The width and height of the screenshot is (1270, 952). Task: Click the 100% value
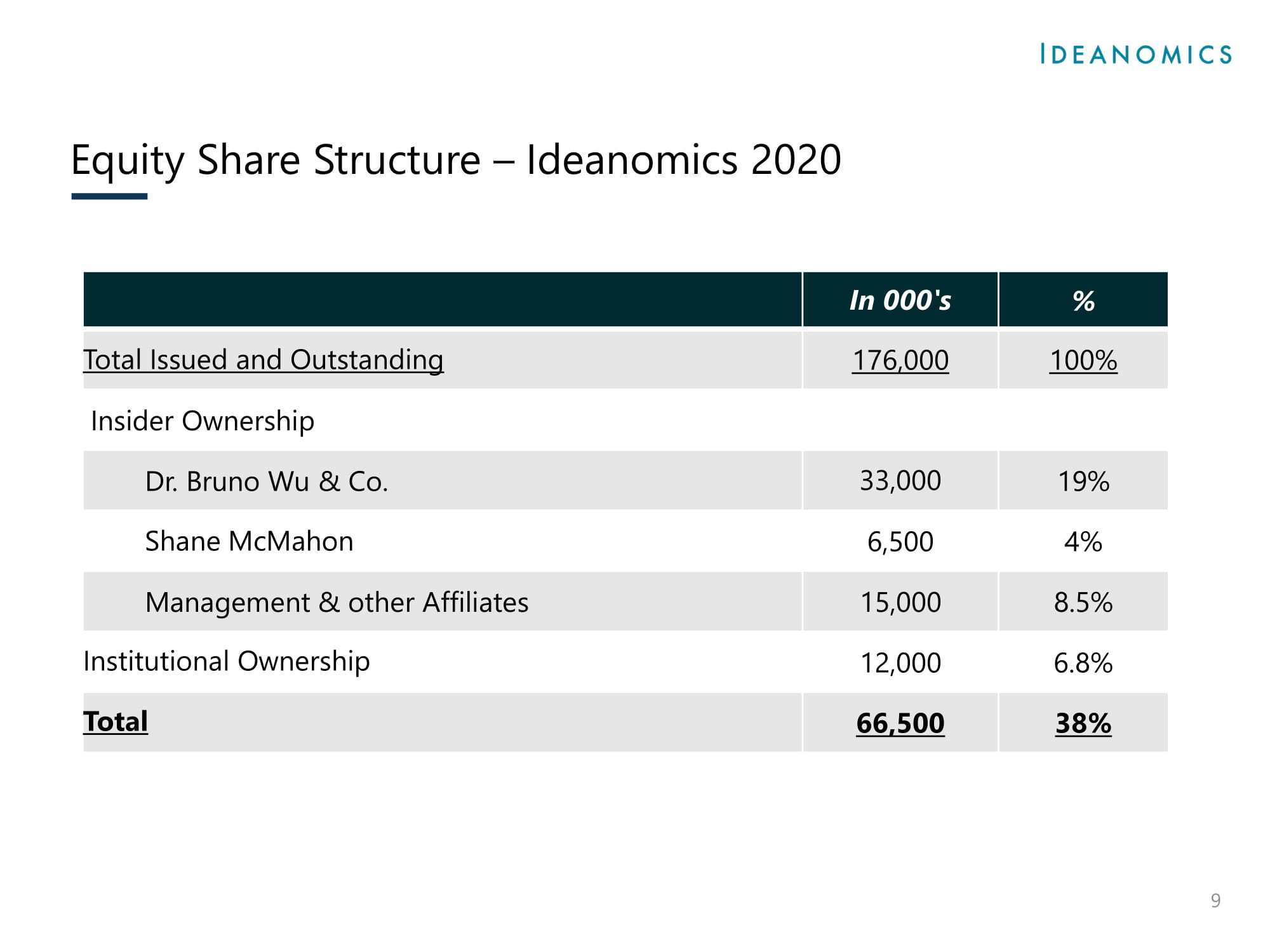[1083, 360]
